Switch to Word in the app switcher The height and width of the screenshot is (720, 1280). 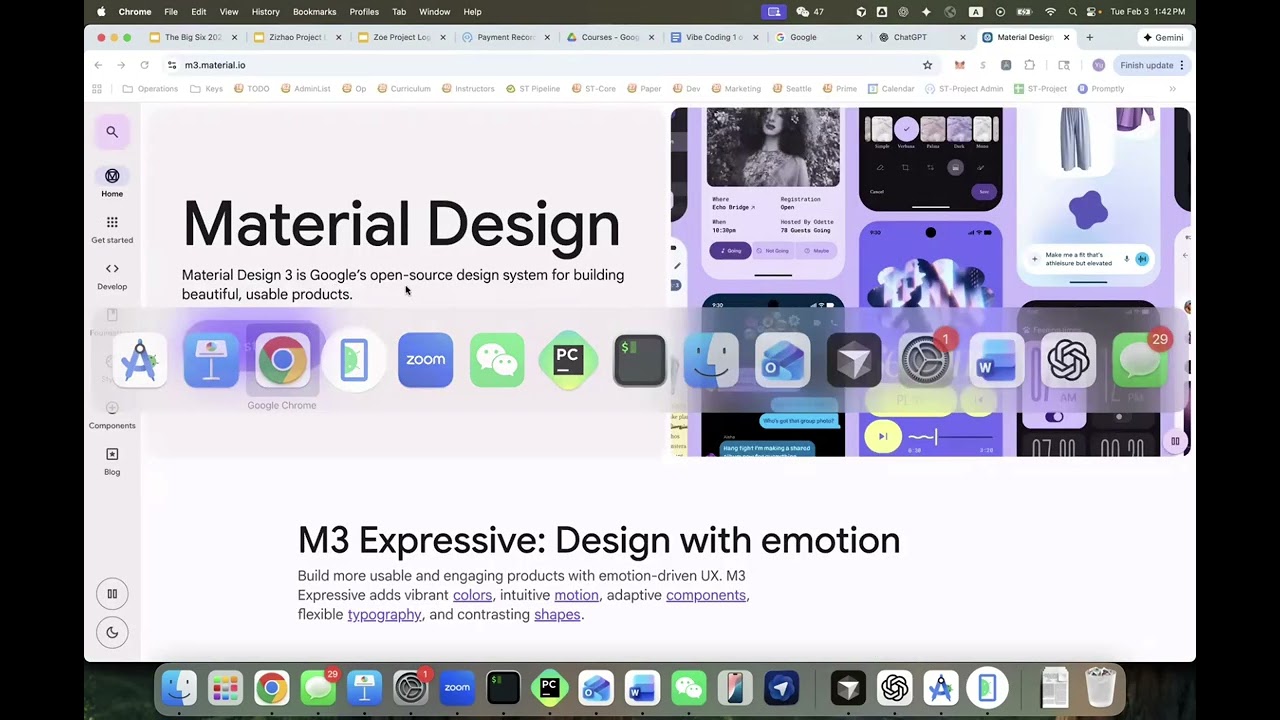point(996,360)
